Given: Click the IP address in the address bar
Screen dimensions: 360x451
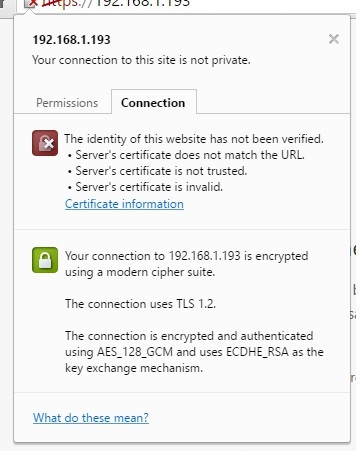Looking at the screenshot, I should coord(143,3).
